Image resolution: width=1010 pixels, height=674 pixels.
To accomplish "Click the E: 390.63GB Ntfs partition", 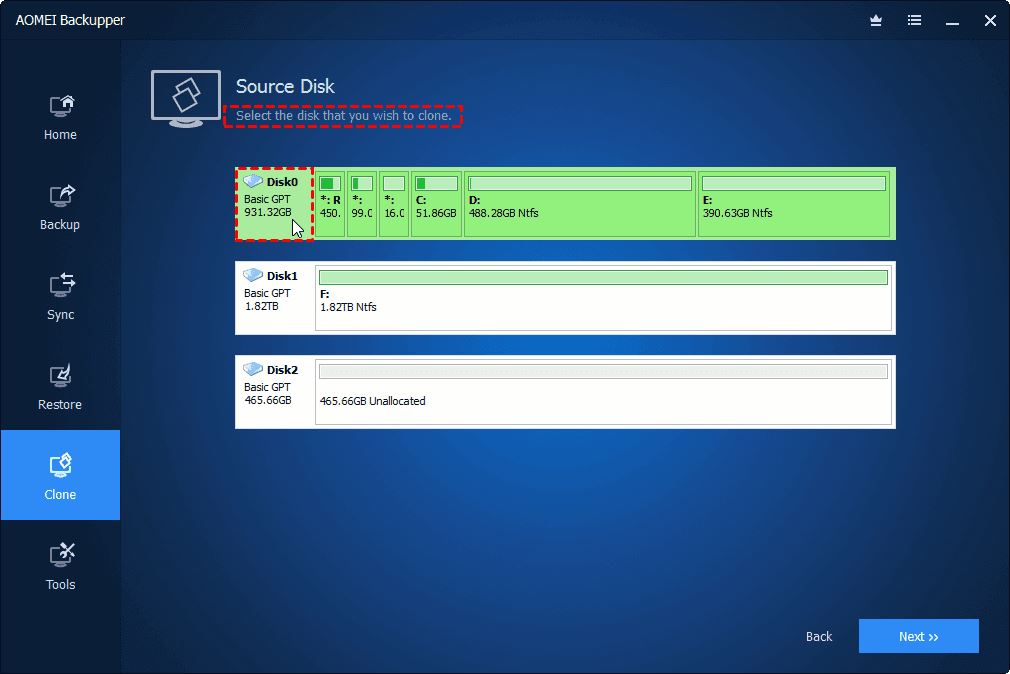I will [794, 204].
